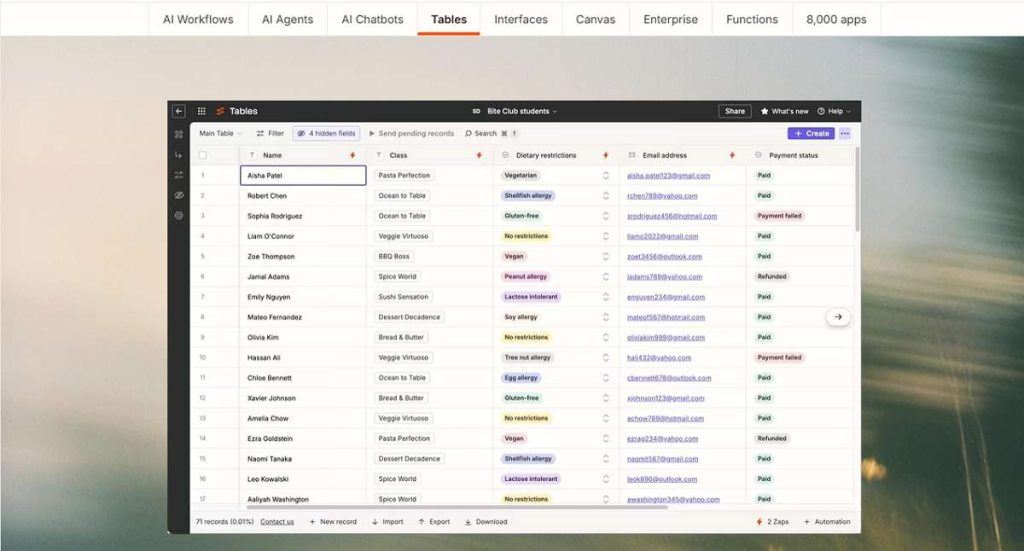Select the Interfaces tab
Screen dimensions: 1024x551
pos(520,20)
